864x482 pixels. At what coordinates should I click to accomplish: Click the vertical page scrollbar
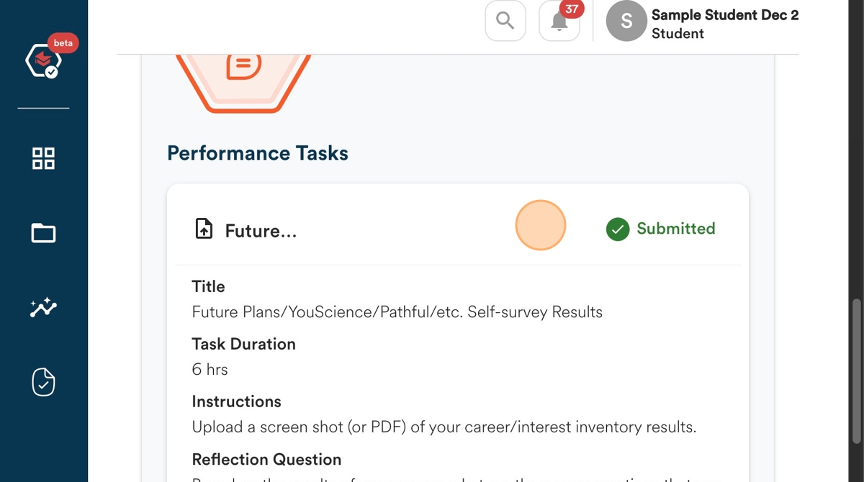coord(856,371)
